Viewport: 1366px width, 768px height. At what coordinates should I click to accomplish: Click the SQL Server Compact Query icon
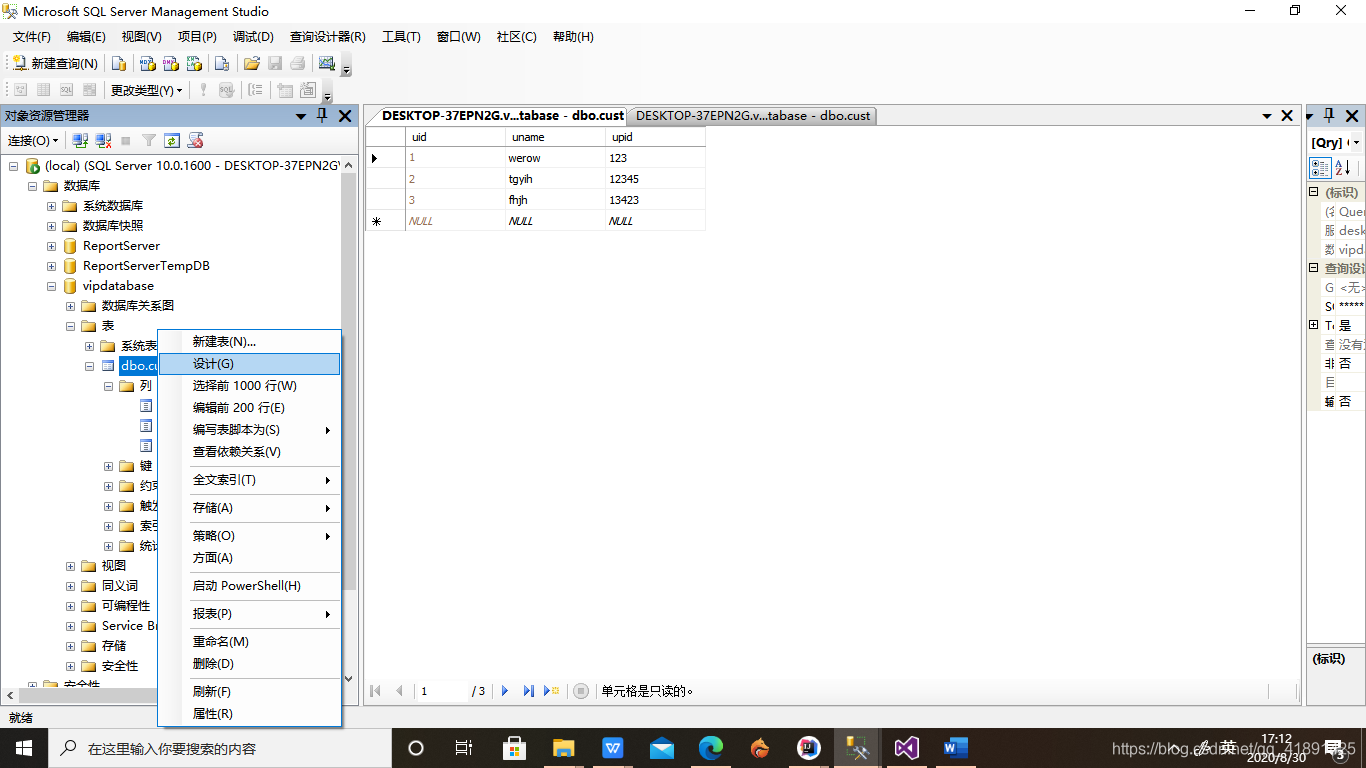pyautogui.click(x=222, y=64)
